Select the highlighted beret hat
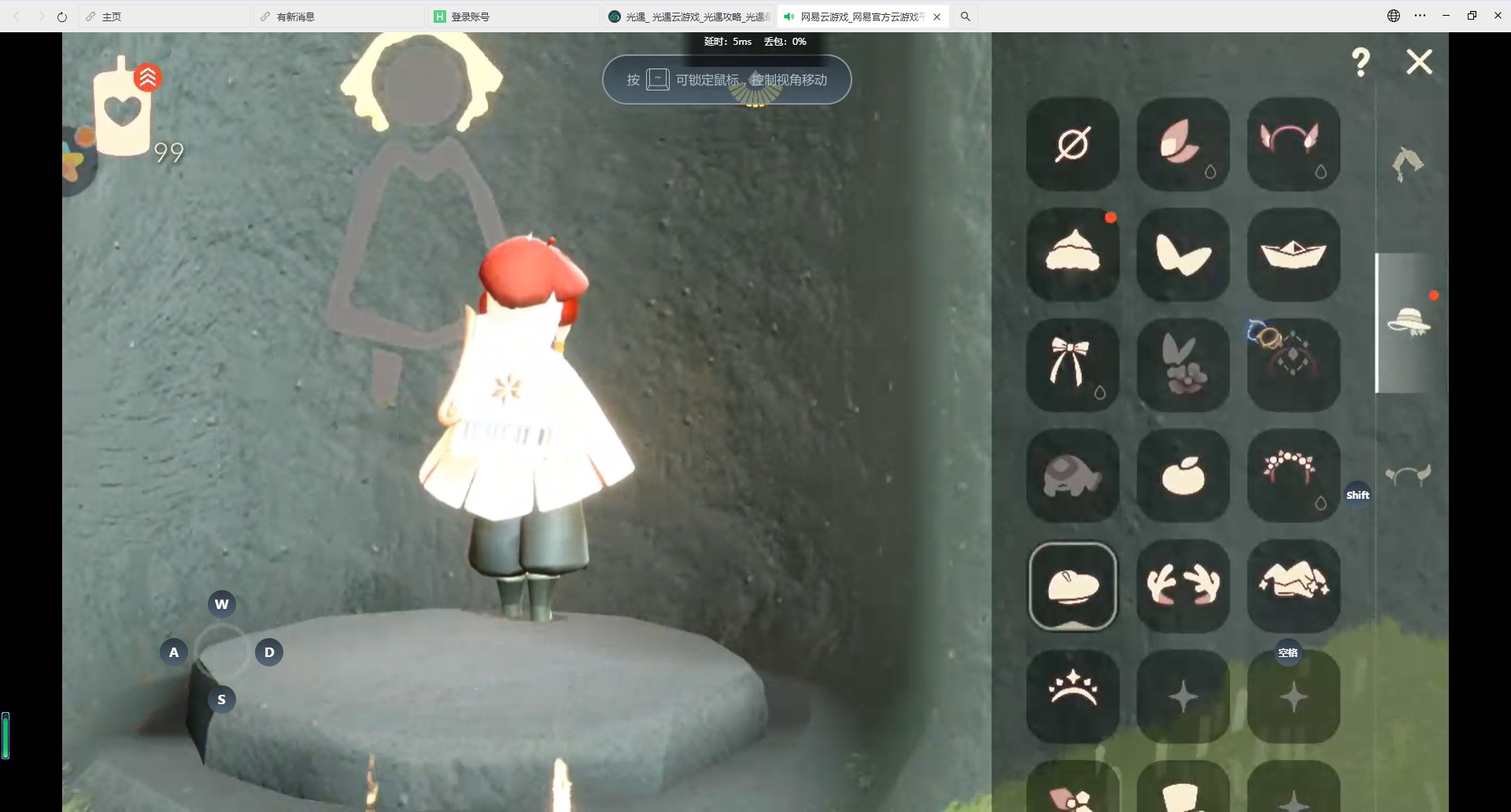The width and height of the screenshot is (1511, 812). click(1072, 585)
